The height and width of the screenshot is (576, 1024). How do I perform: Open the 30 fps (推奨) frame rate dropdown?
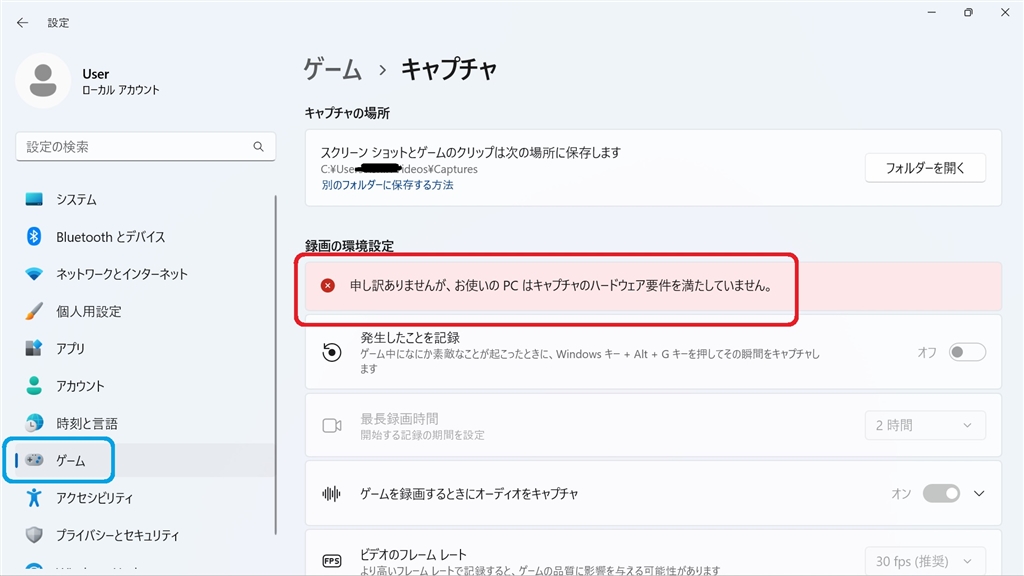[925, 561]
